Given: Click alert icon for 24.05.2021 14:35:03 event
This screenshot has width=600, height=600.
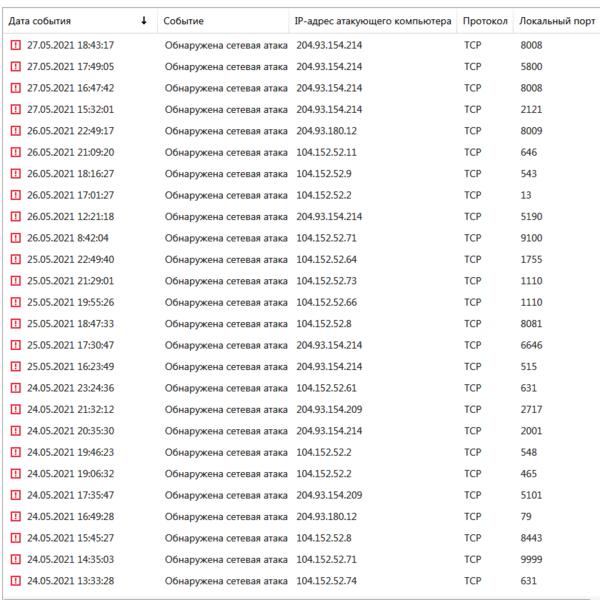Looking at the screenshot, I should click(15, 559).
